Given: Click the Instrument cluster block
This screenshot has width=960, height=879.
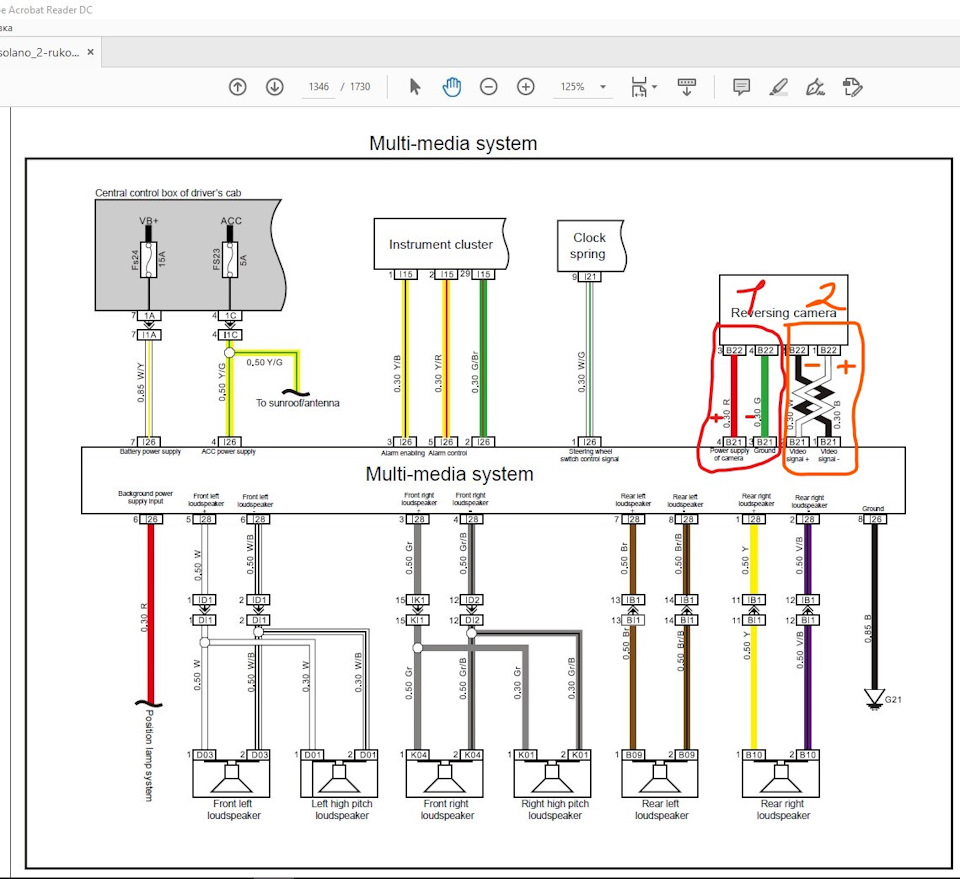Looking at the screenshot, I should pyautogui.click(x=440, y=244).
